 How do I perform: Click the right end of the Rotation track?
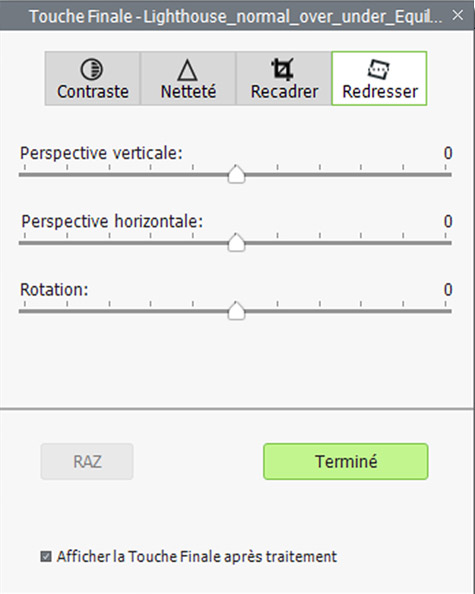click(x=448, y=311)
